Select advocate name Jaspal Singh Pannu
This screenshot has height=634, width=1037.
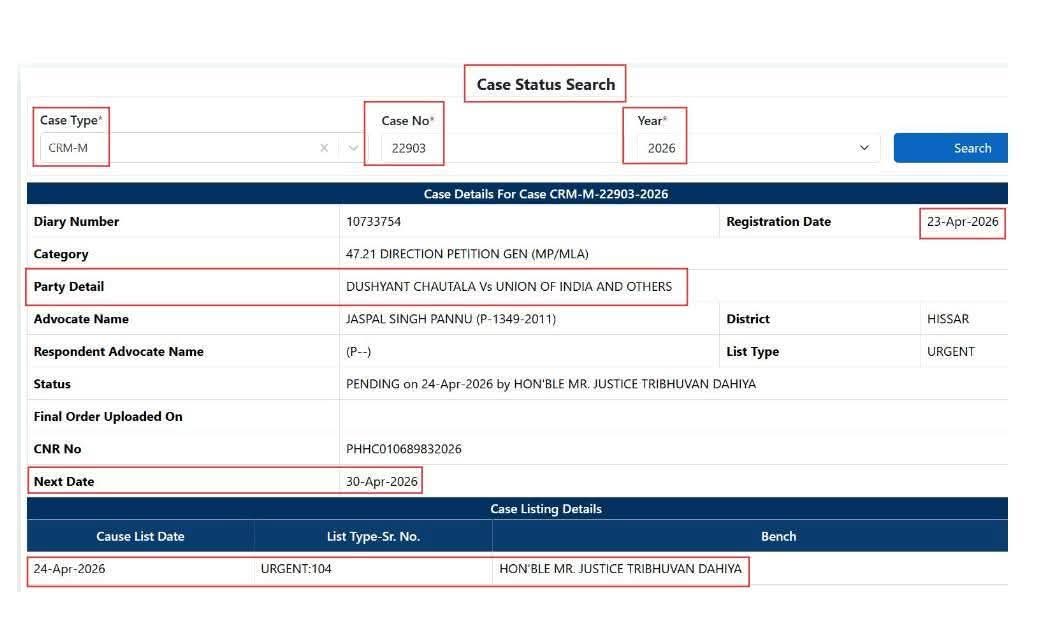click(450, 319)
